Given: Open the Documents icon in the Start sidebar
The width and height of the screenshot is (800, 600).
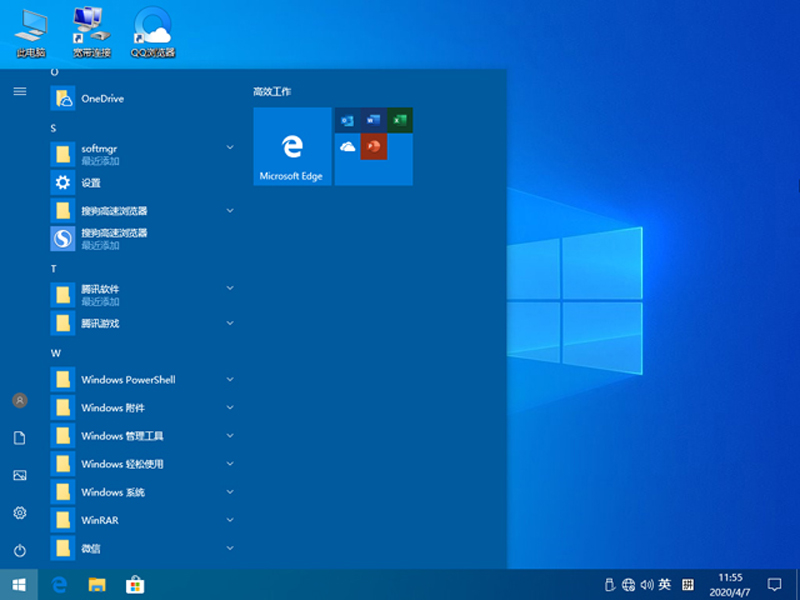Looking at the screenshot, I should [19, 438].
